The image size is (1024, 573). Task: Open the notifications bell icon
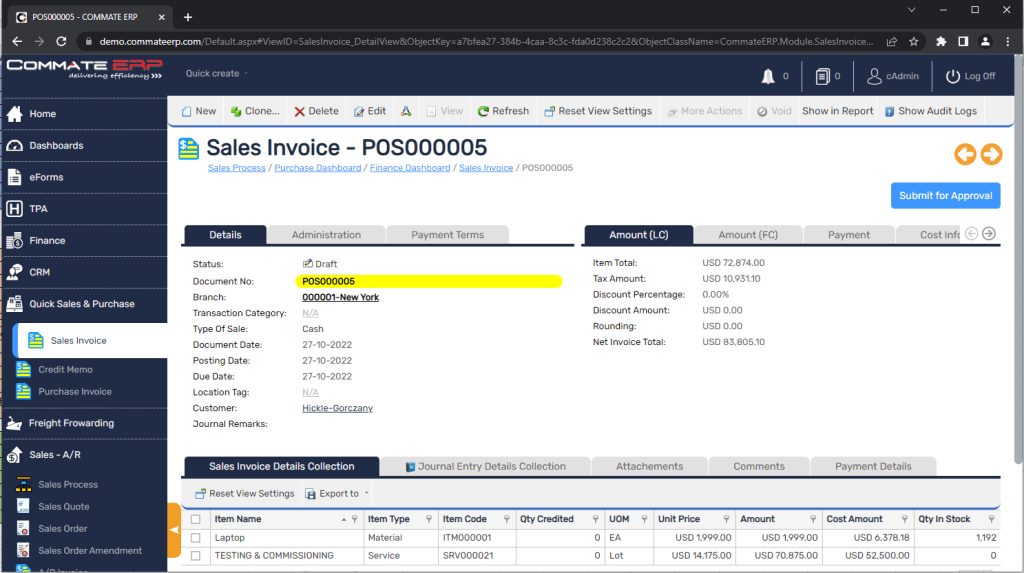[768, 76]
